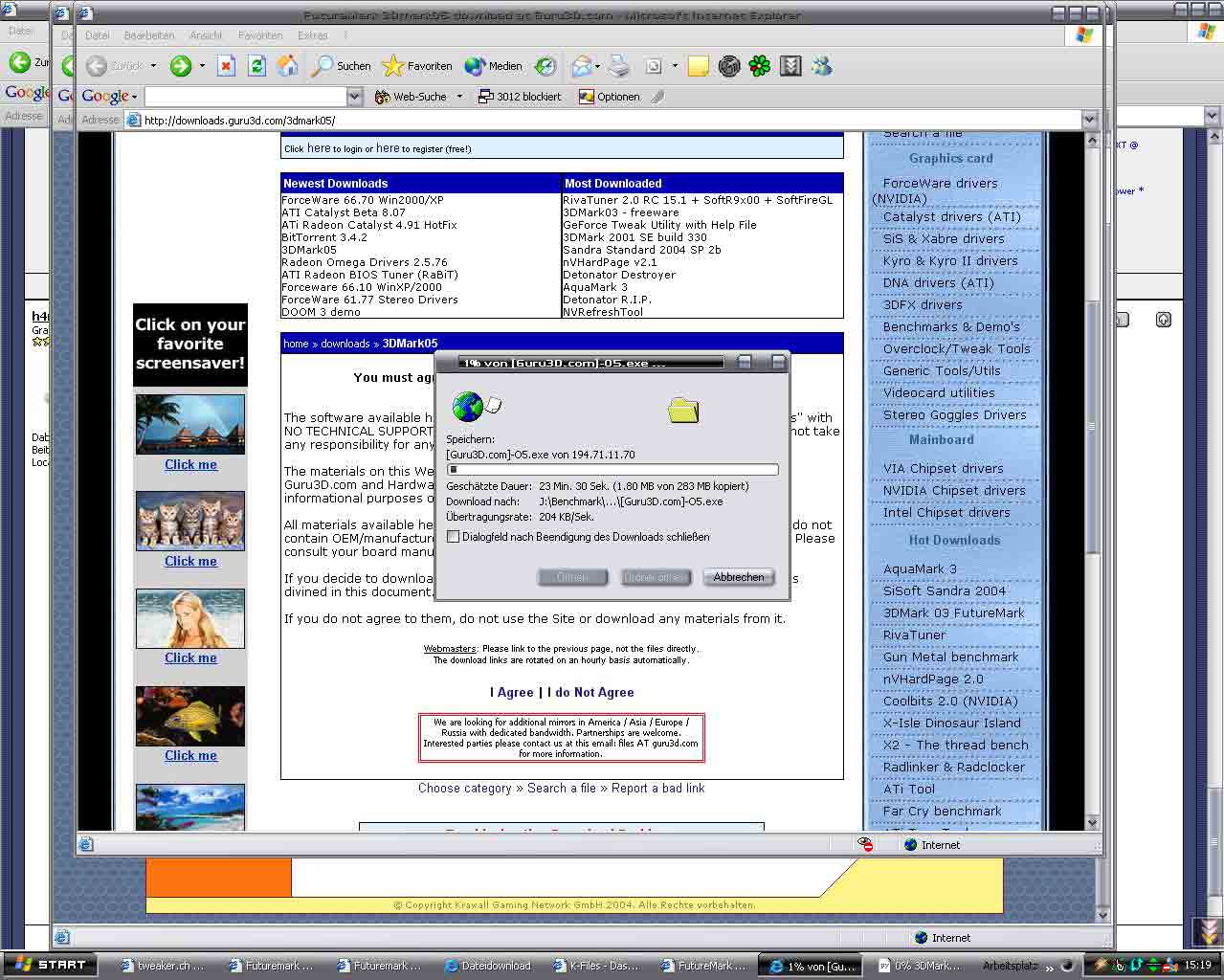Click the Medien toolbar button

494,66
